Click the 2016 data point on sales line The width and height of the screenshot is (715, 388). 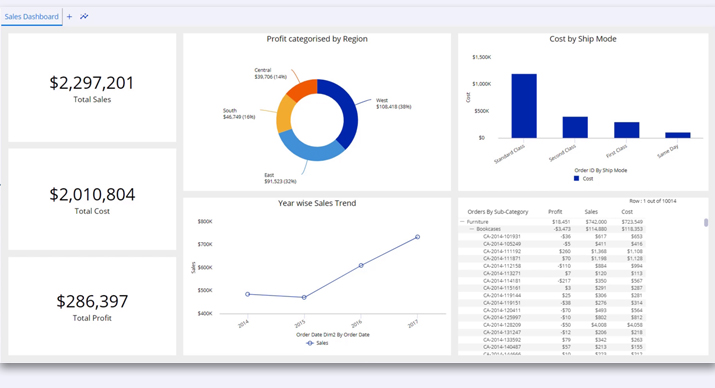[361, 265]
